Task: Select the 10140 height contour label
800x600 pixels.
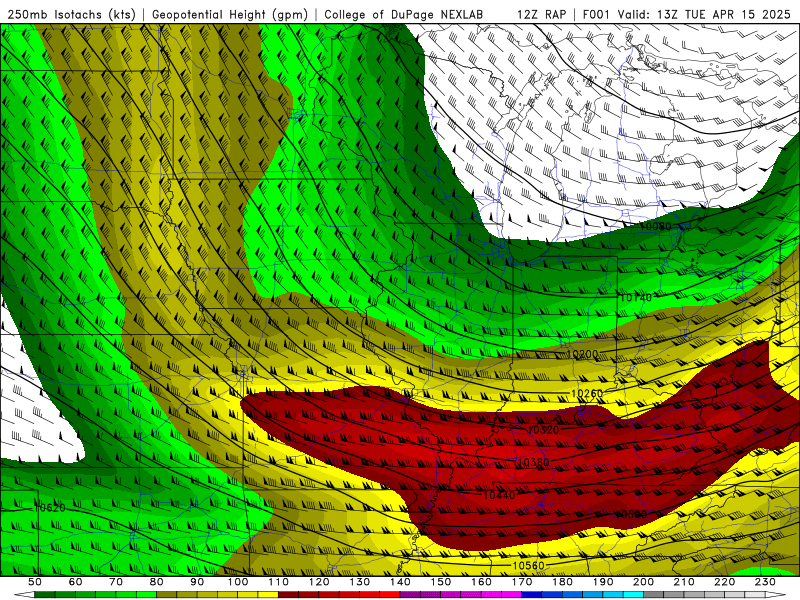Action: 635,297
